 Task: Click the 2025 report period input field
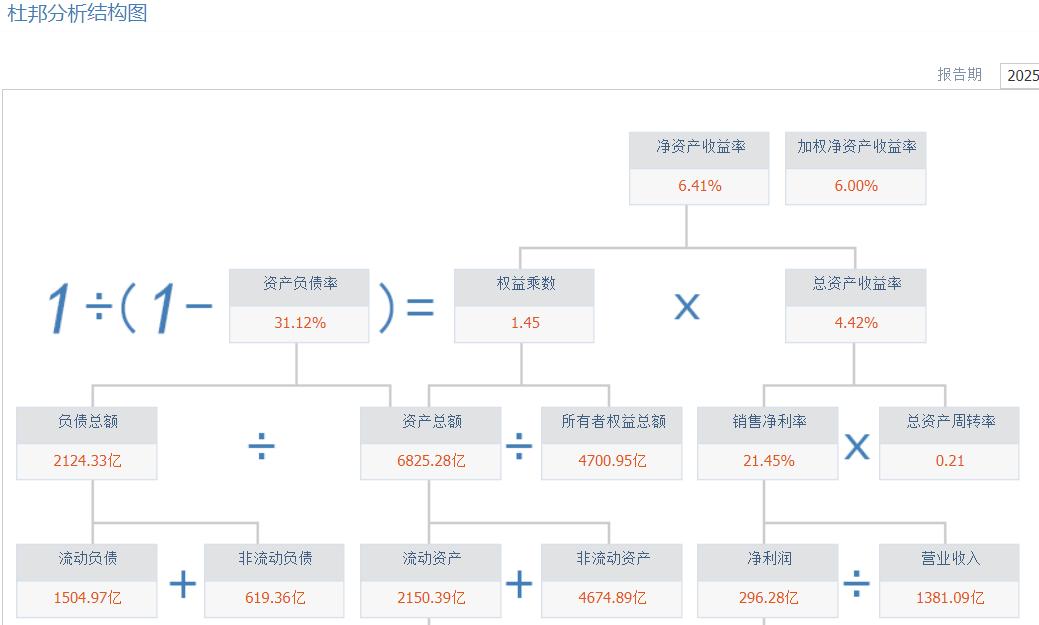pos(1022,75)
